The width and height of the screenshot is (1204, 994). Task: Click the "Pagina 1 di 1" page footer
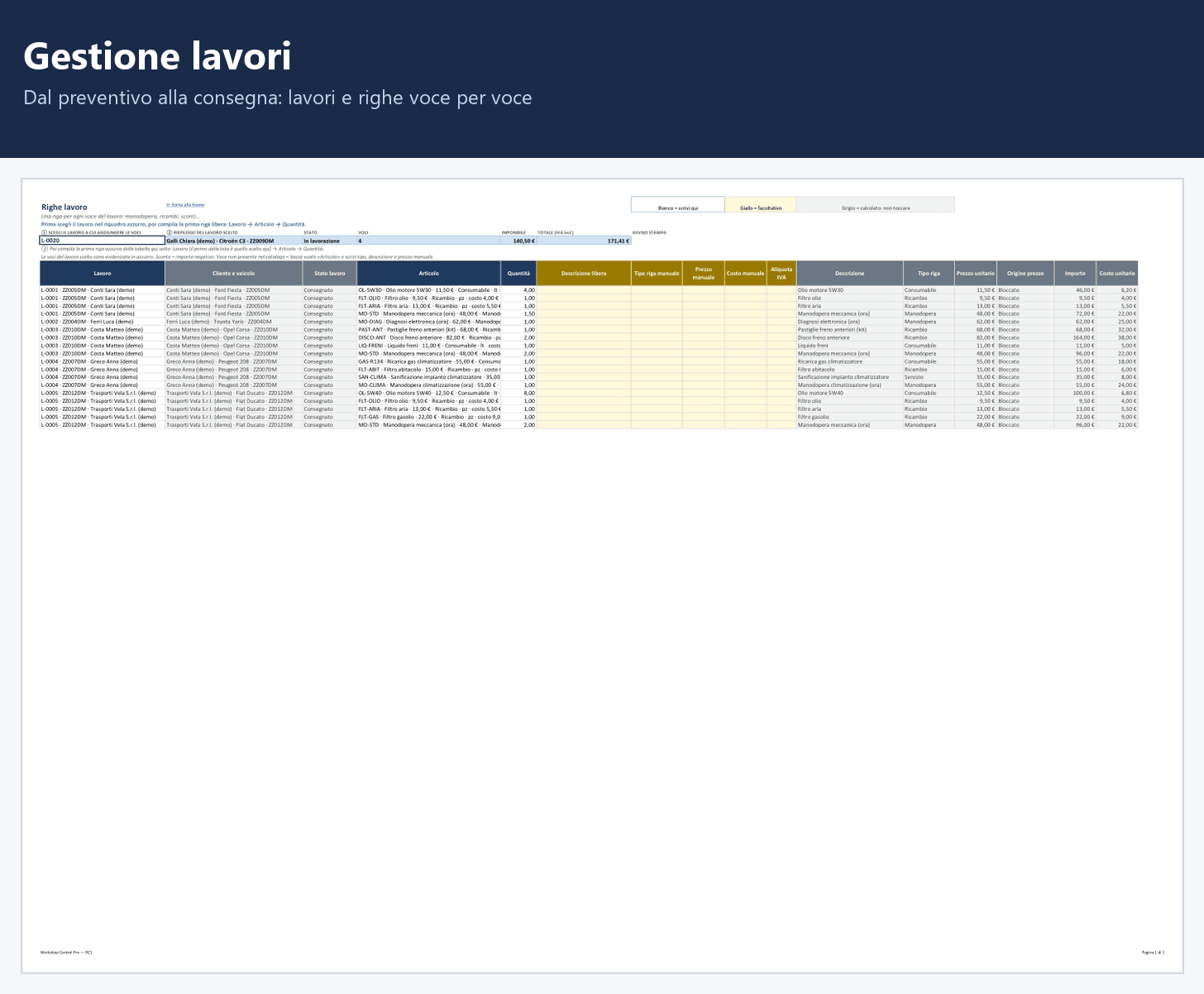1153,953
